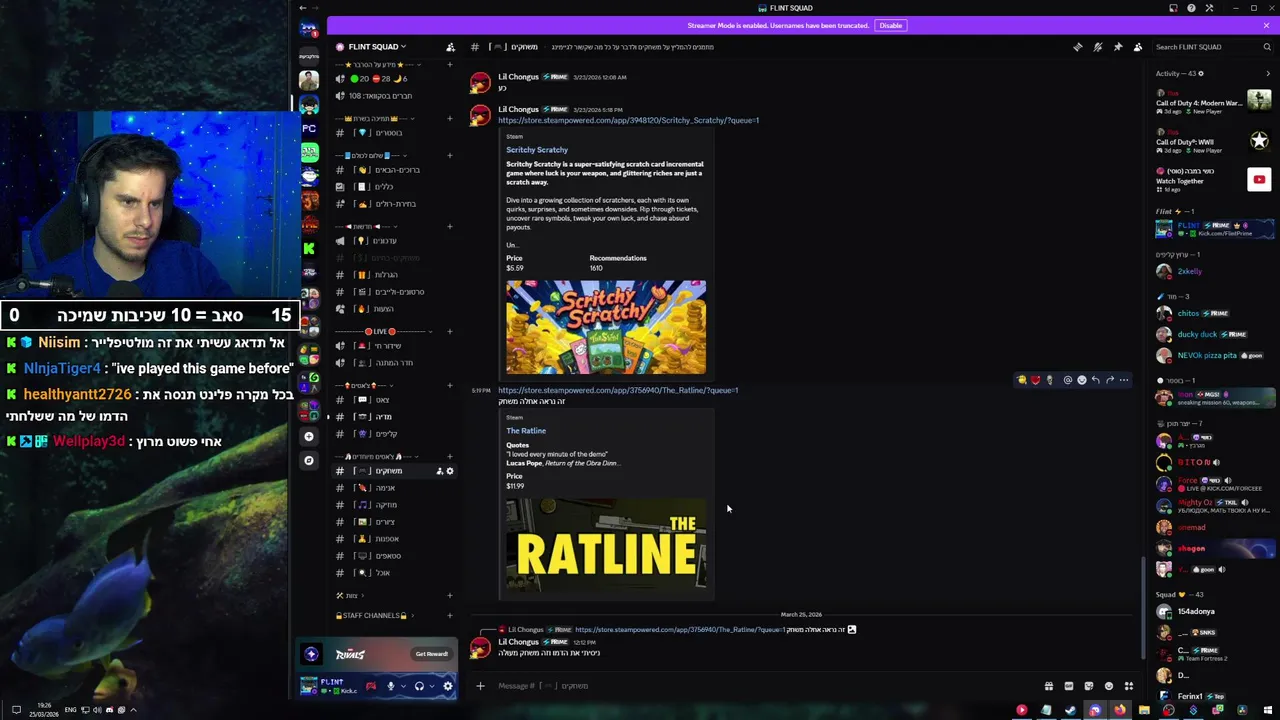
Task: Add channel to STAFF CHANNELS category
Action: (450, 616)
